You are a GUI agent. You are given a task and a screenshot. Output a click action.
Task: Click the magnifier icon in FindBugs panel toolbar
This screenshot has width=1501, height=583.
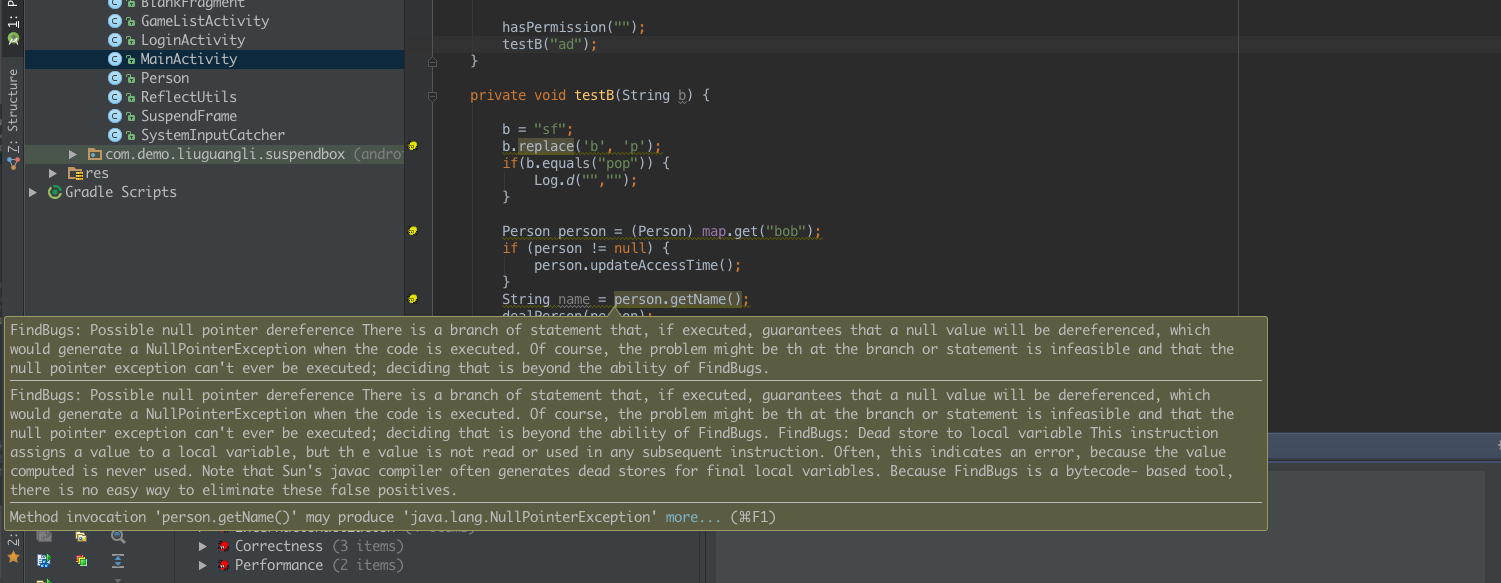coord(118,537)
